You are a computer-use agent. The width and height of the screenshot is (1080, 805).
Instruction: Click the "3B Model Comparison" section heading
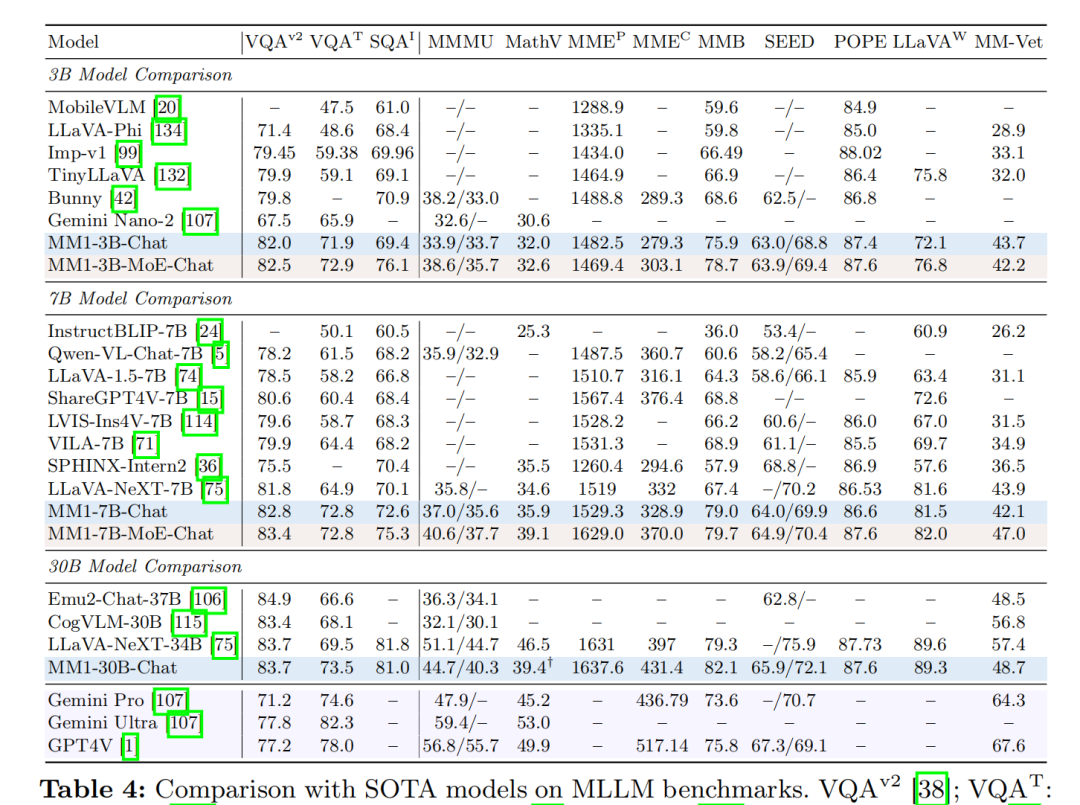tap(141, 75)
